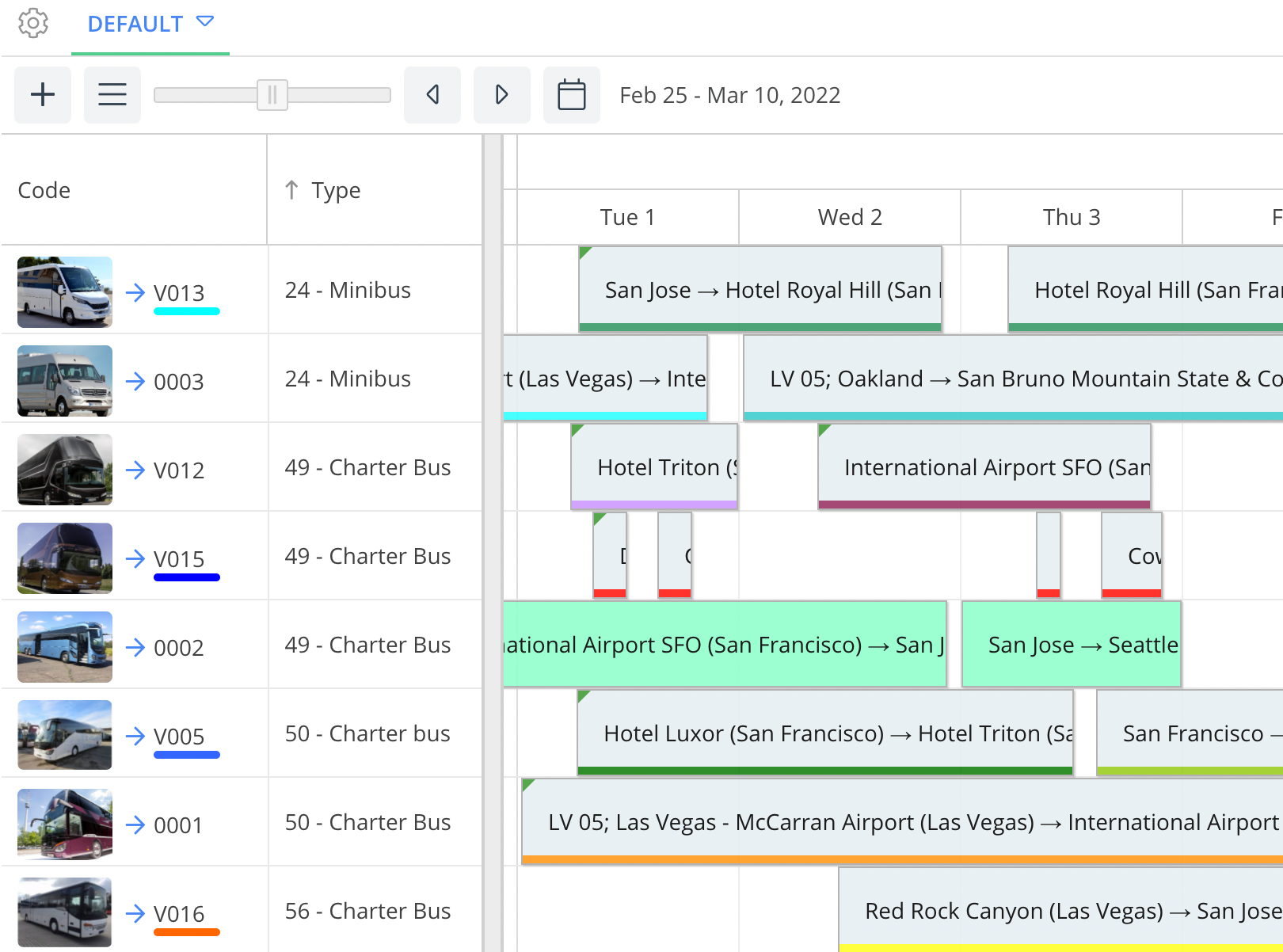Viewport: 1283px width, 952px height.
Task: Open LV 05; Oakland → San Bruno booking
Action: 1013,378
